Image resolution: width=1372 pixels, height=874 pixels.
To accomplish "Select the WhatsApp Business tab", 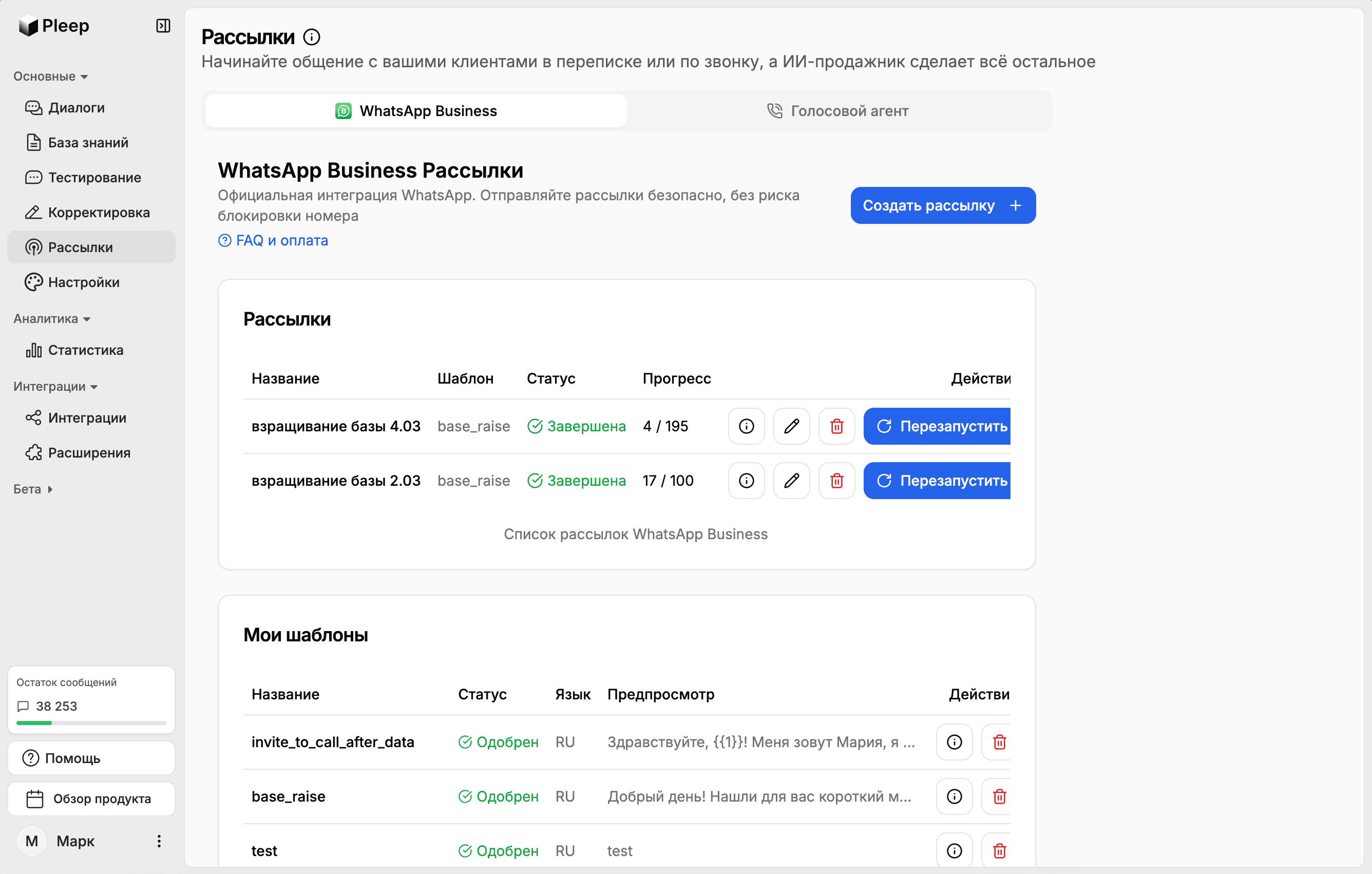I will 416,111.
